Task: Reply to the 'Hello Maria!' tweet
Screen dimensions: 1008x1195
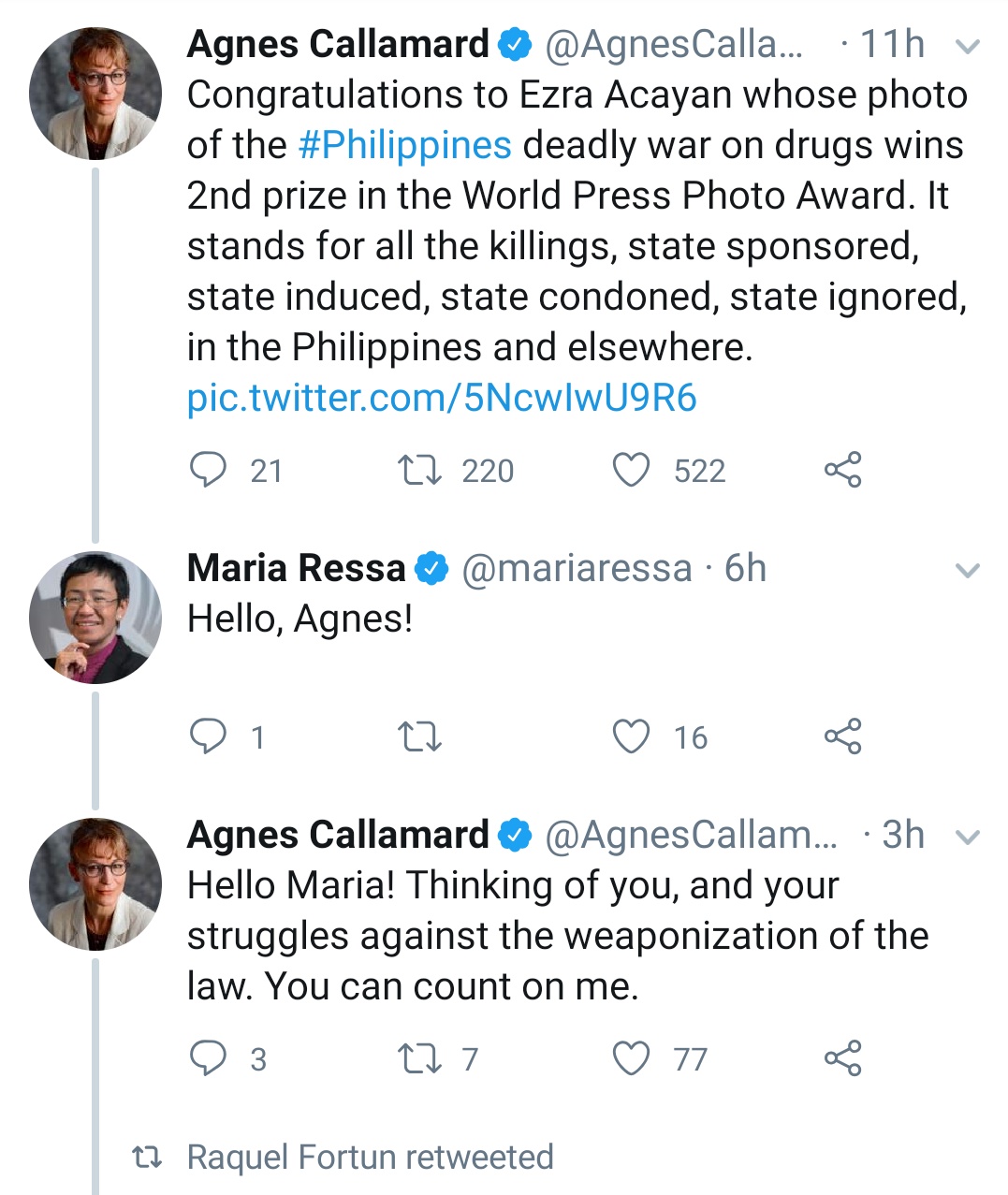Action: (x=208, y=1058)
